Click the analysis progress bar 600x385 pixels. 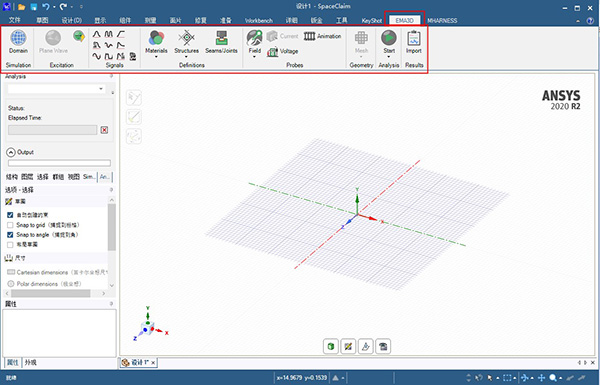pos(52,130)
